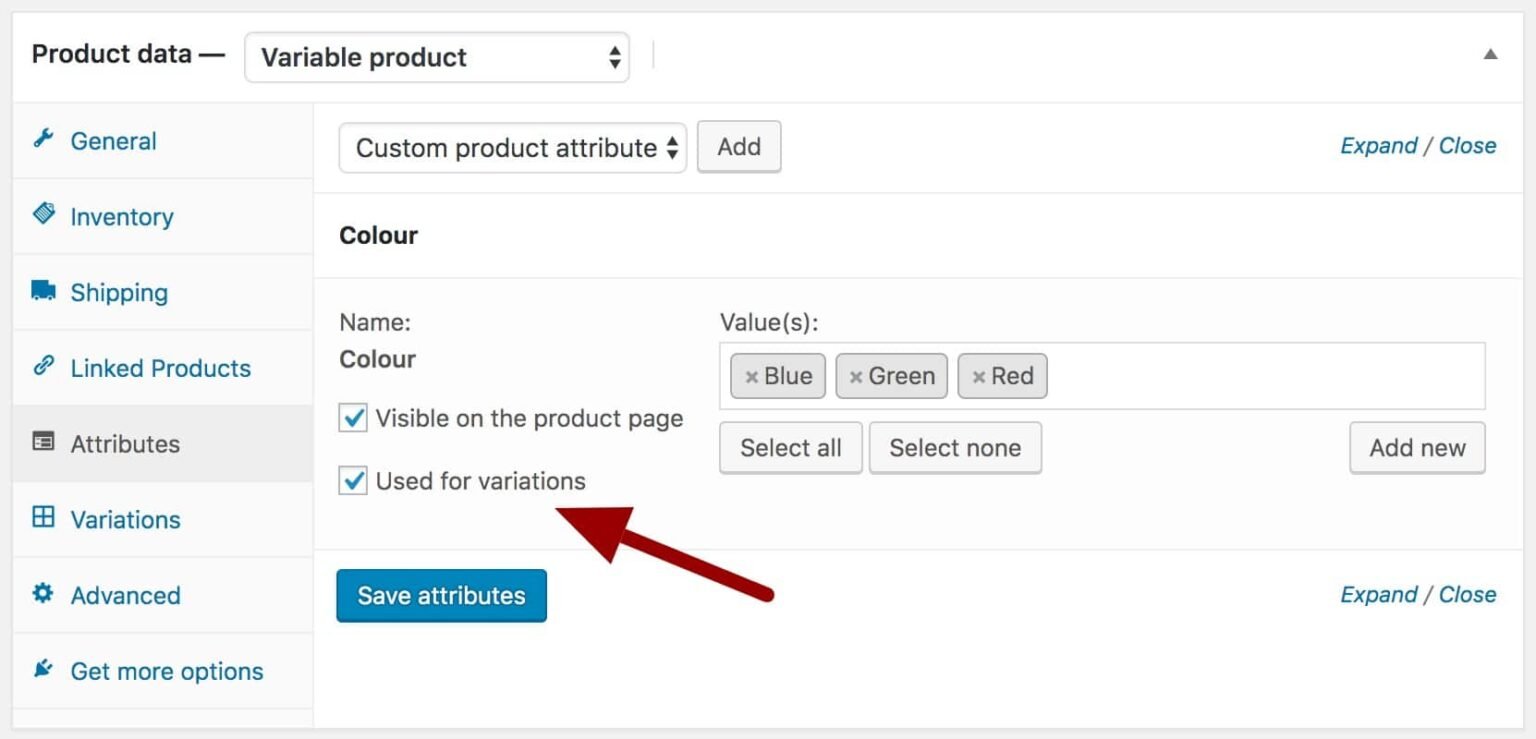Toggle the Visible on product page checkbox
Screen dimensions: 1536x739
(x=352, y=418)
